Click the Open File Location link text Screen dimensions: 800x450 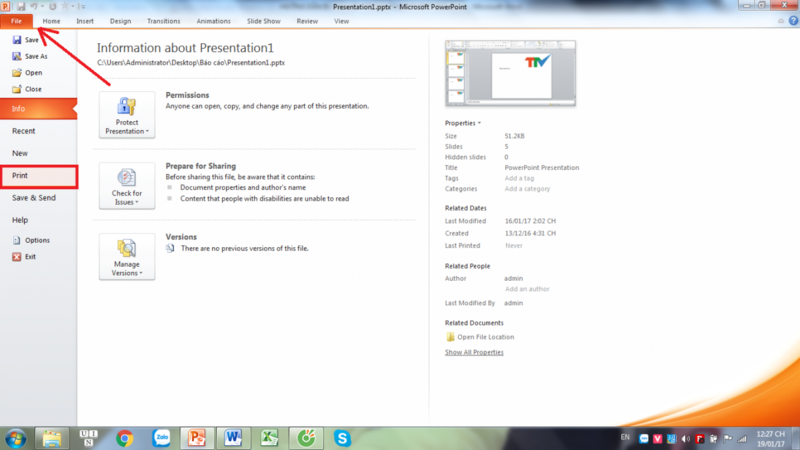coord(486,337)
